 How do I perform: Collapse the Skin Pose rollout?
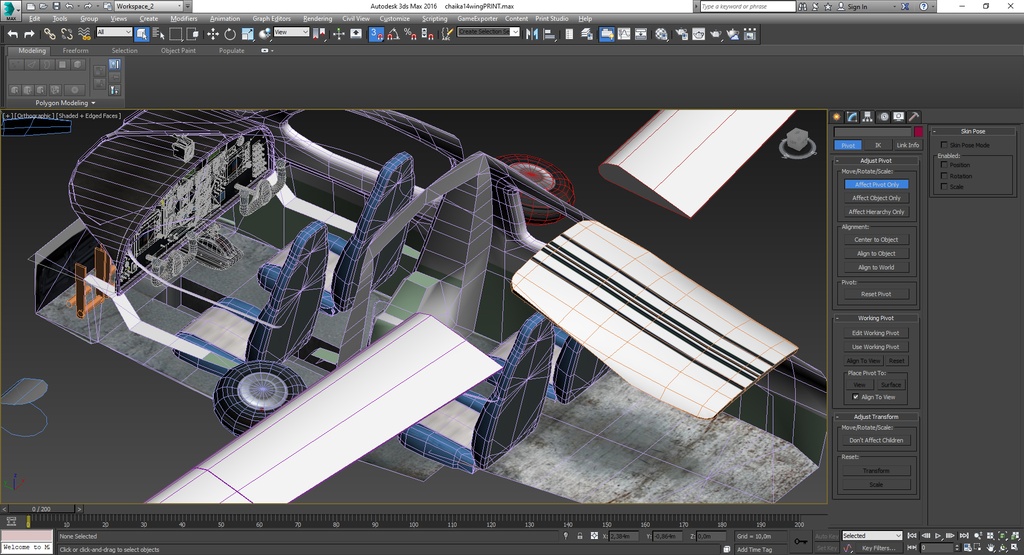973,131
